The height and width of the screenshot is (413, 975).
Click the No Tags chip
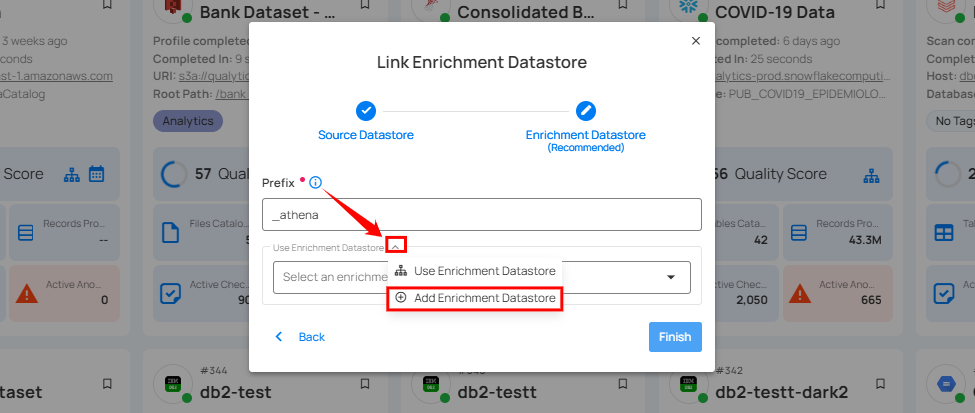pyautogui.click(x=951, y=121)
